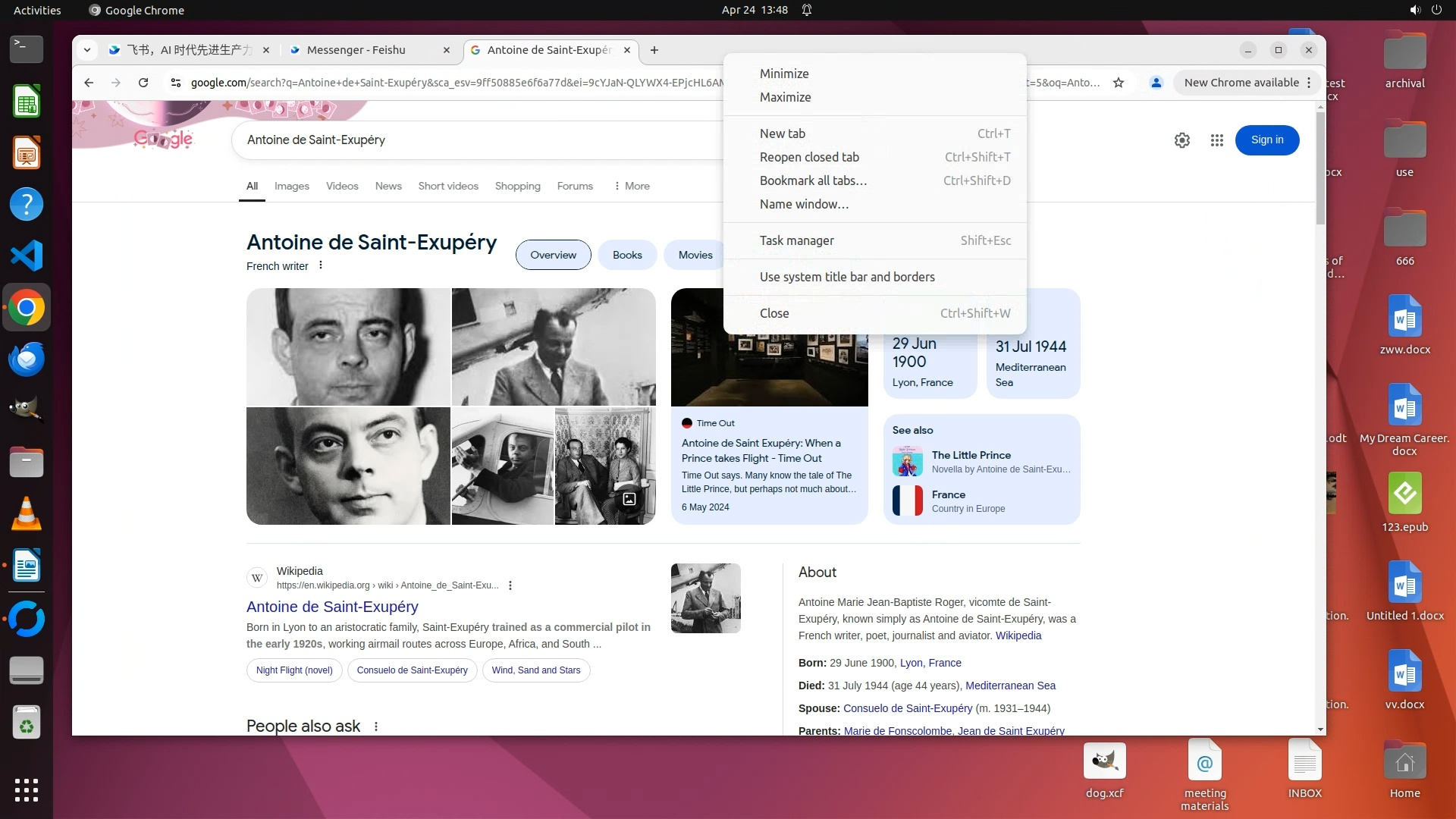The height and width of the screenshot is (819, 1456).
Task: Open the Antoine de Saint-Exupéry Wikipedia link
Action: click(x=332, y=607)
